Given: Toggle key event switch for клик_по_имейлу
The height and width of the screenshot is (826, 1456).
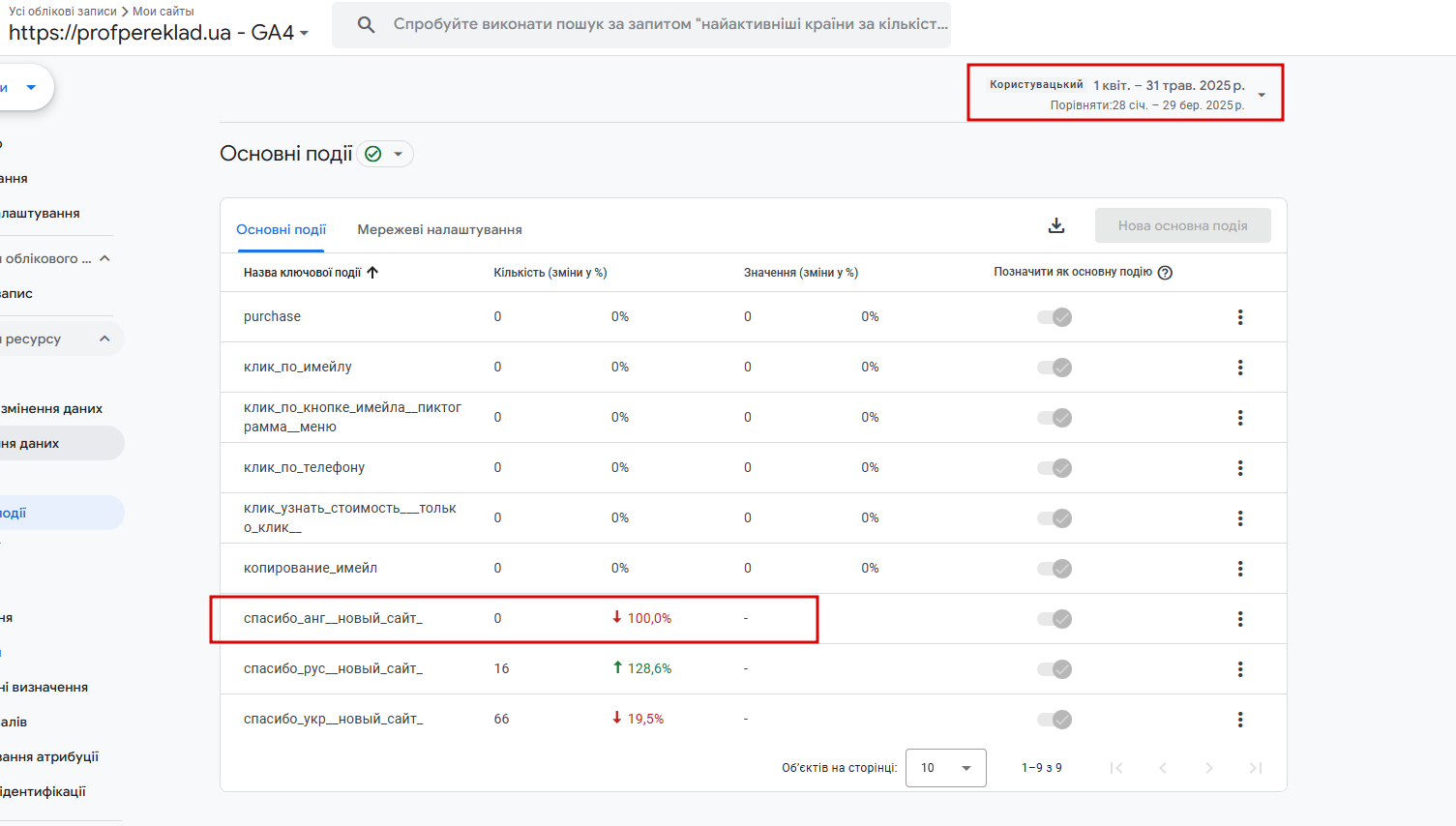Looking at the screenshot, I should (1055, 368).
